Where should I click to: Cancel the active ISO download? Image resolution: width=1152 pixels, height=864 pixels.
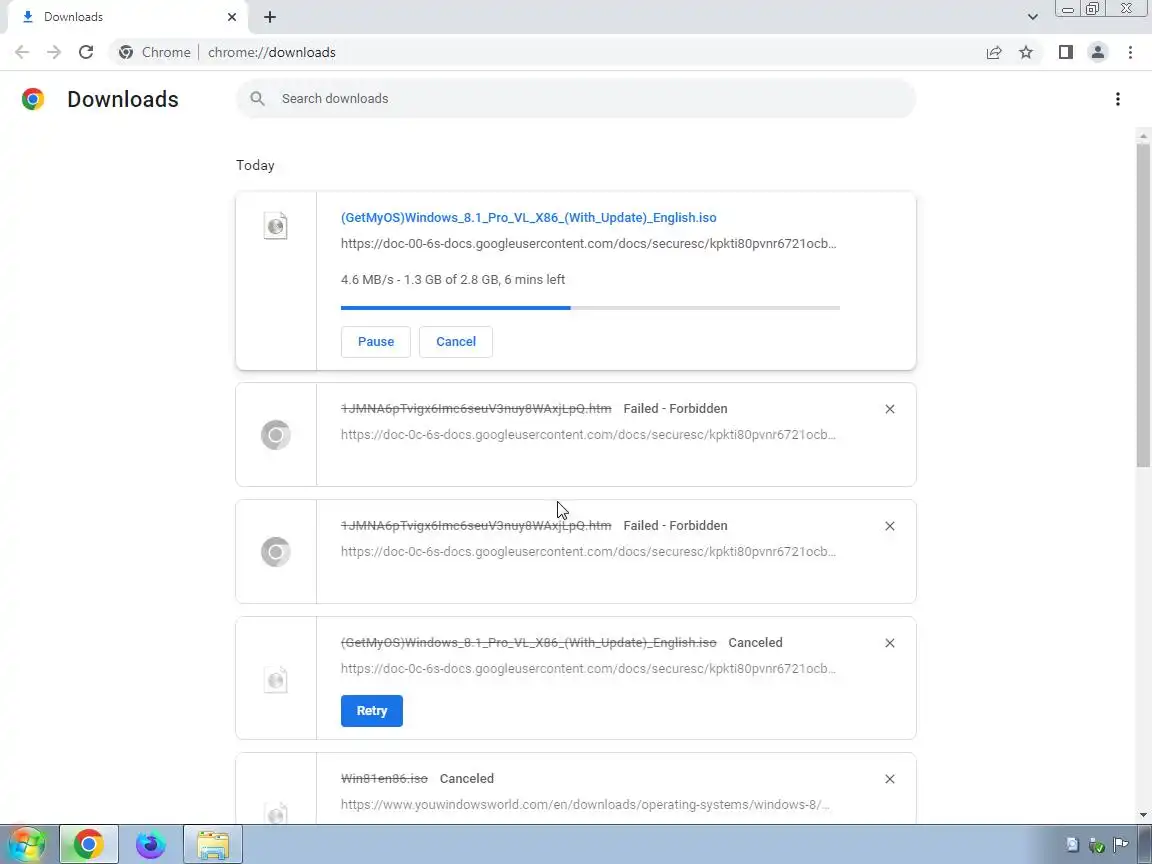(456, 342)
